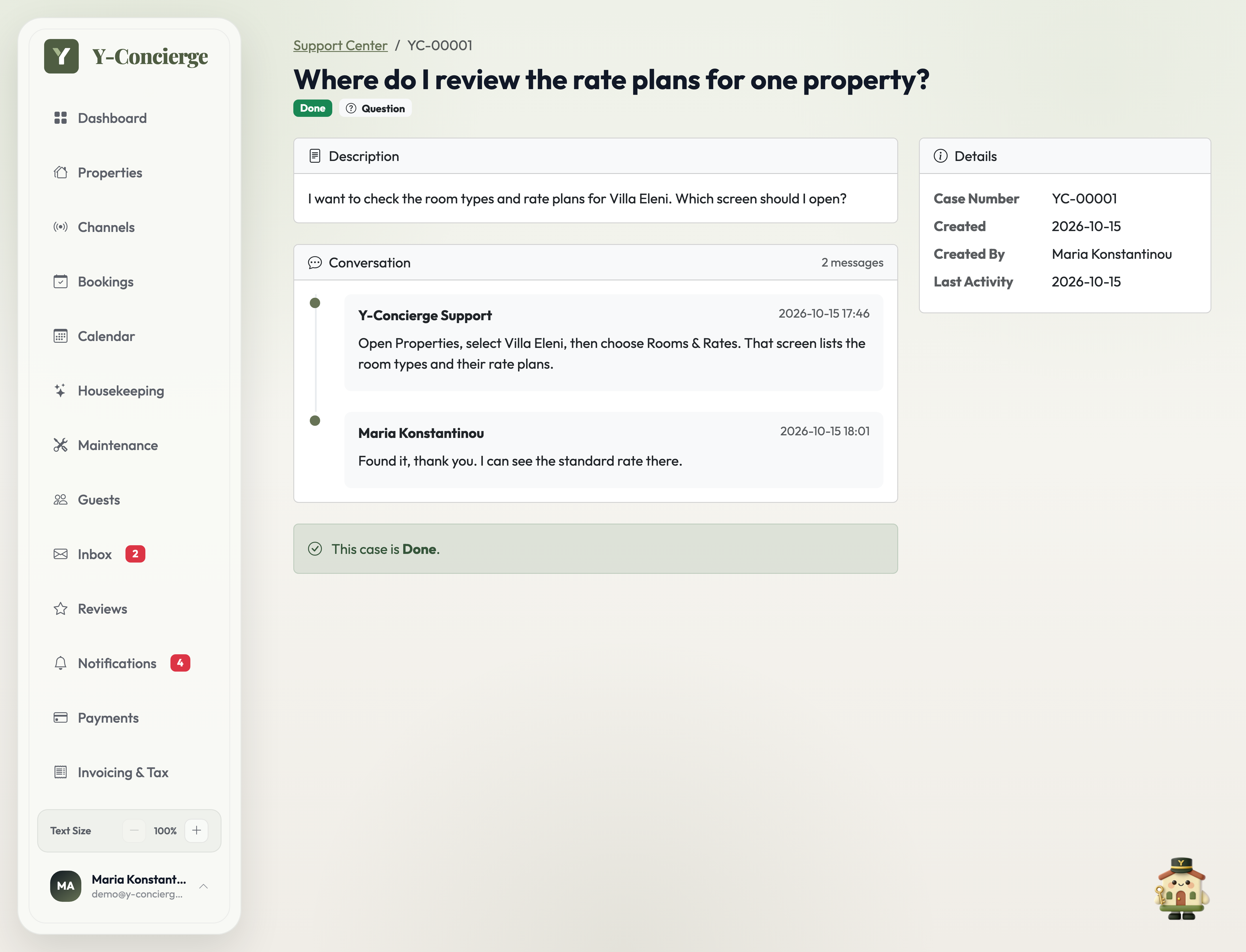Image resolution: width=1246 pixels, height=952 pixels.
Task: Click the MA user avatar
Action: click(x=66, y=886)
